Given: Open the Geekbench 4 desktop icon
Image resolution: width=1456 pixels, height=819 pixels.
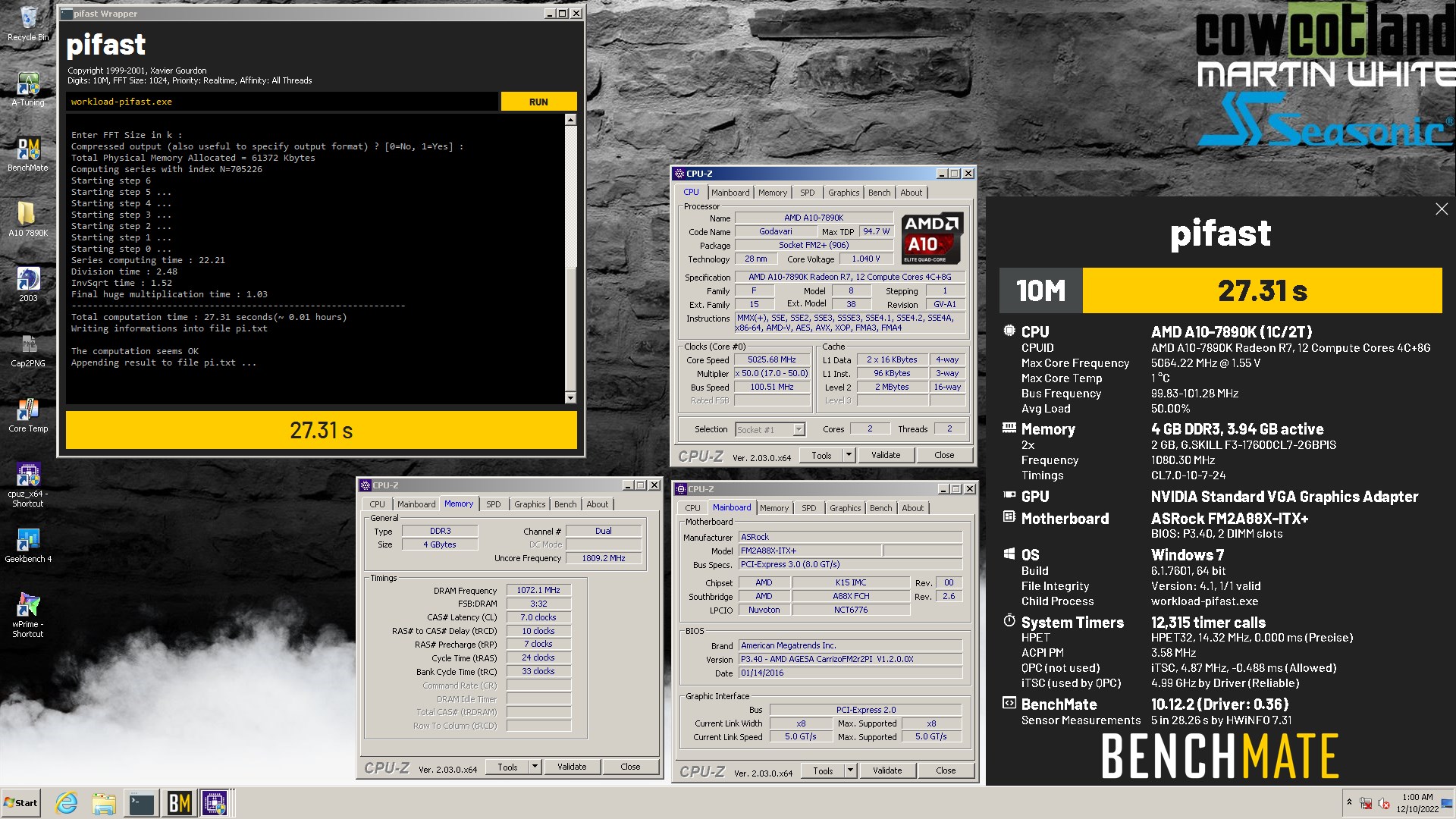Looking at the screenshot, I should (28, 545).
